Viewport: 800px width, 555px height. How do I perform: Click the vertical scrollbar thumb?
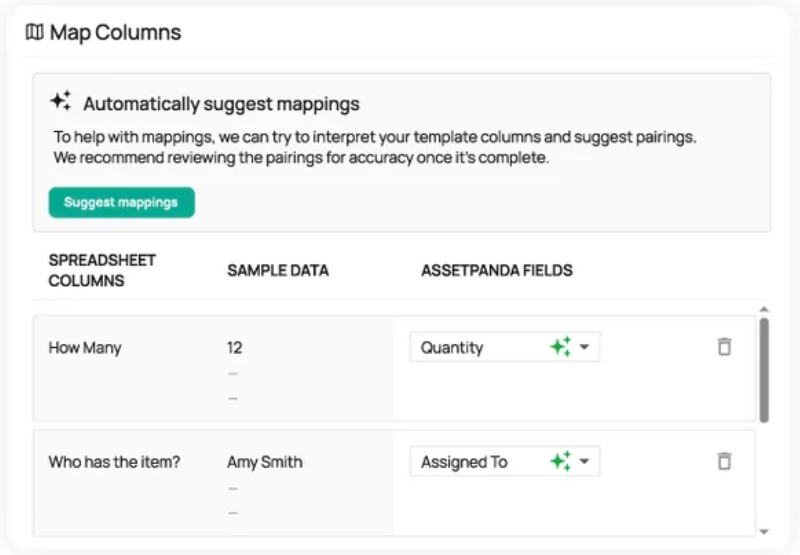(764, 368)
